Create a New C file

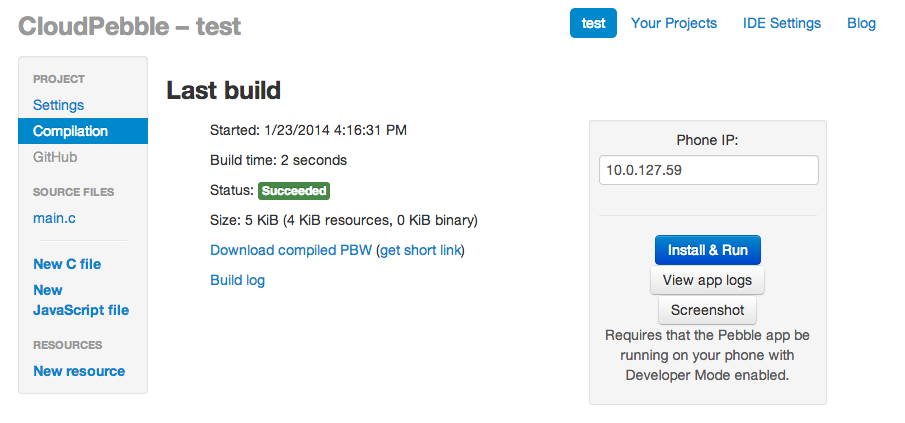pos(67,264)
